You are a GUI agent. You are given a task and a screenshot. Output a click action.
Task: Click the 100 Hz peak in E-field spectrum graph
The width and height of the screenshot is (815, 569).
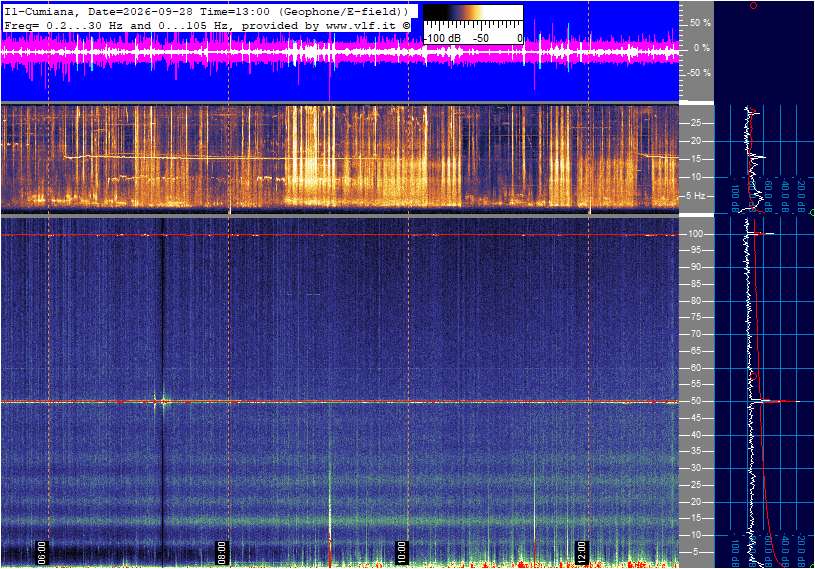pos(763,234)
